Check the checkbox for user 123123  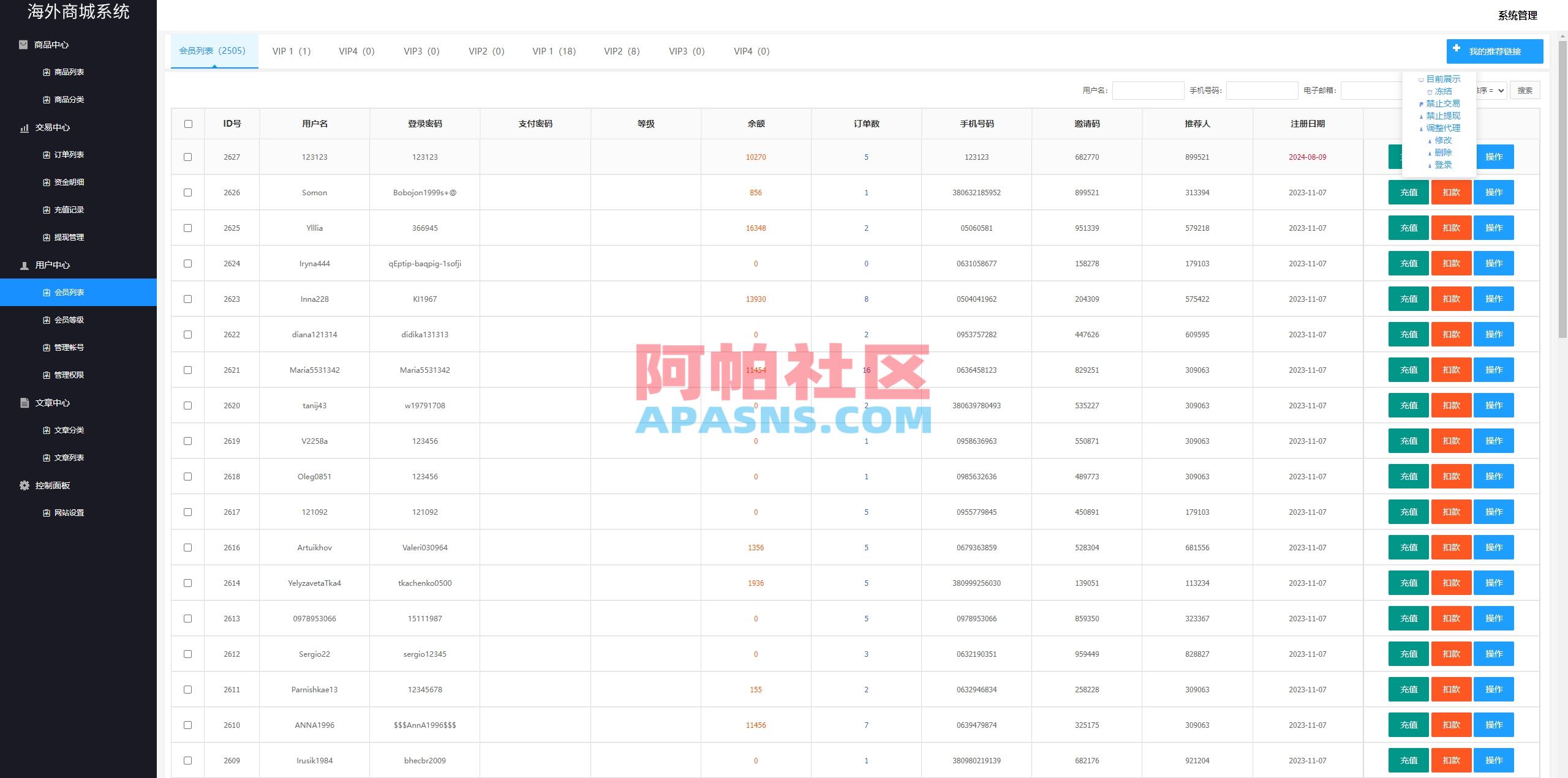click(188, 157)
